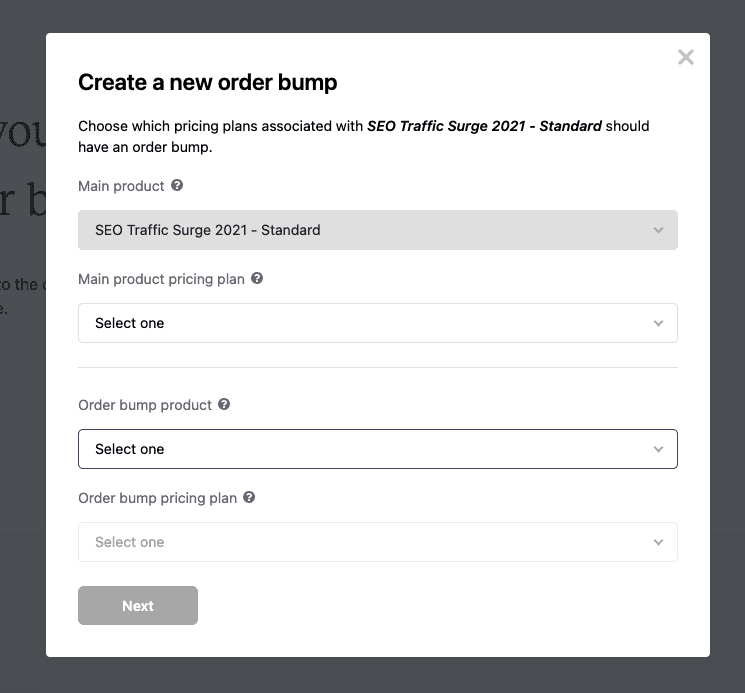The image size is (745, 693).
Task: Click chevron arrow in Main product pricing plan field
Action: pyautogui.click(x=658, y=323)
